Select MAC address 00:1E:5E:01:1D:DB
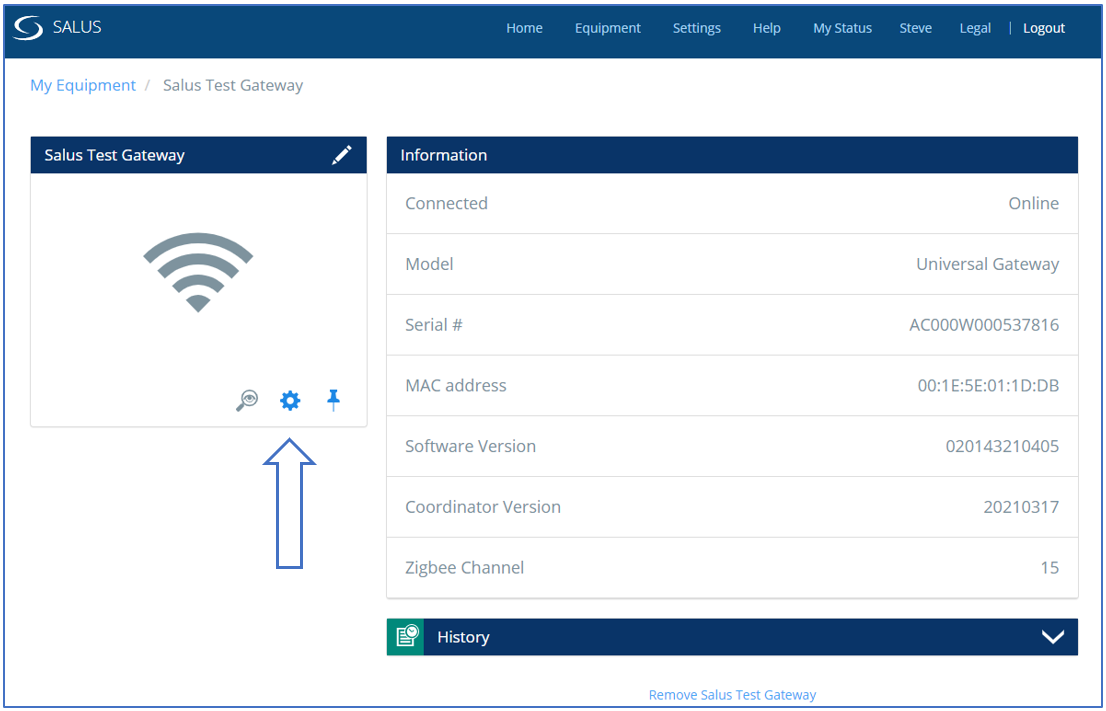Viewport: 1106px width, 711px height. tap(988, 385)
